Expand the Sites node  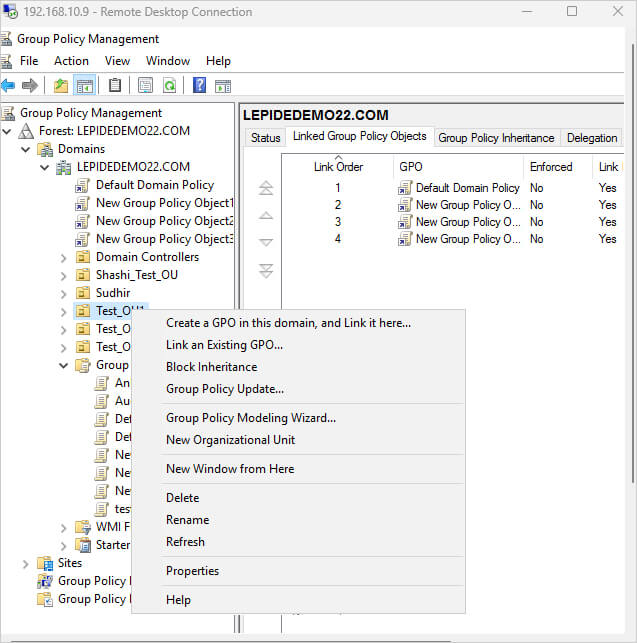[25, 564]
